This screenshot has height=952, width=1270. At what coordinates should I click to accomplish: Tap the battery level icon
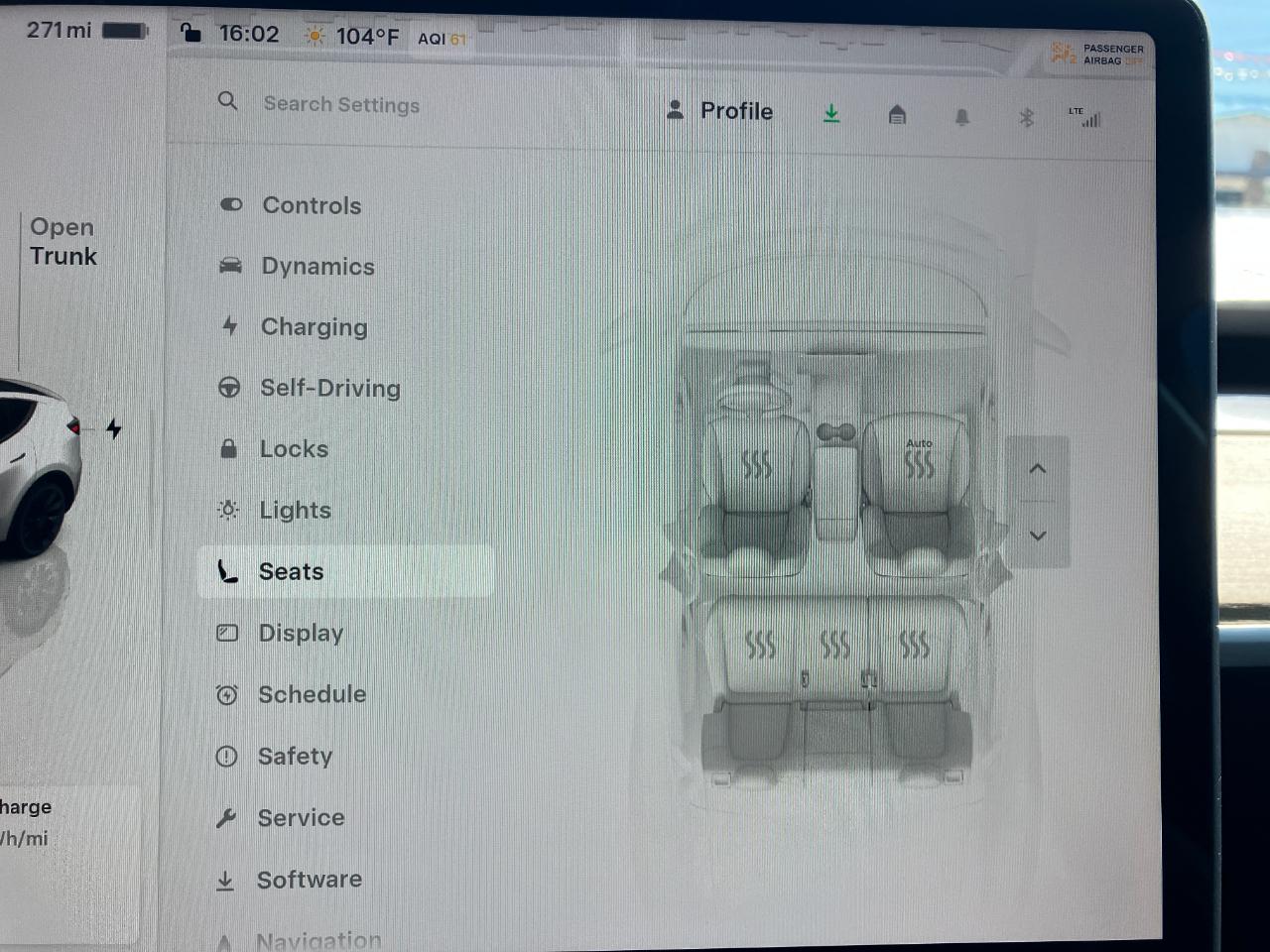coord(125,31)
